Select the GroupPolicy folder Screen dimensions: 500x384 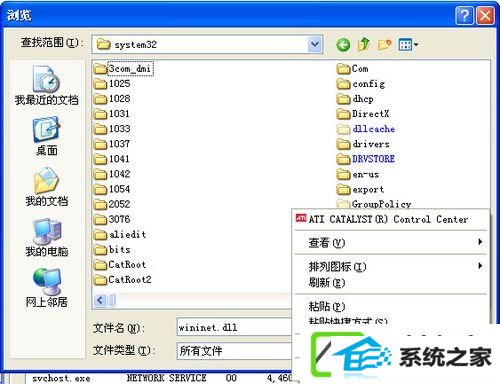pyautogui.click(x=374, y=203)
